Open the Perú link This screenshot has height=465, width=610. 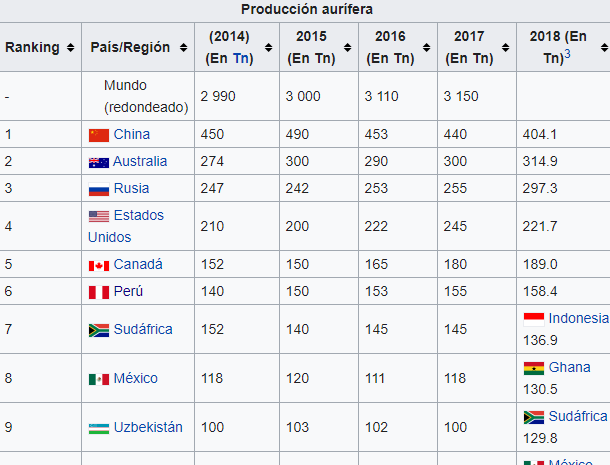(128, 291)
